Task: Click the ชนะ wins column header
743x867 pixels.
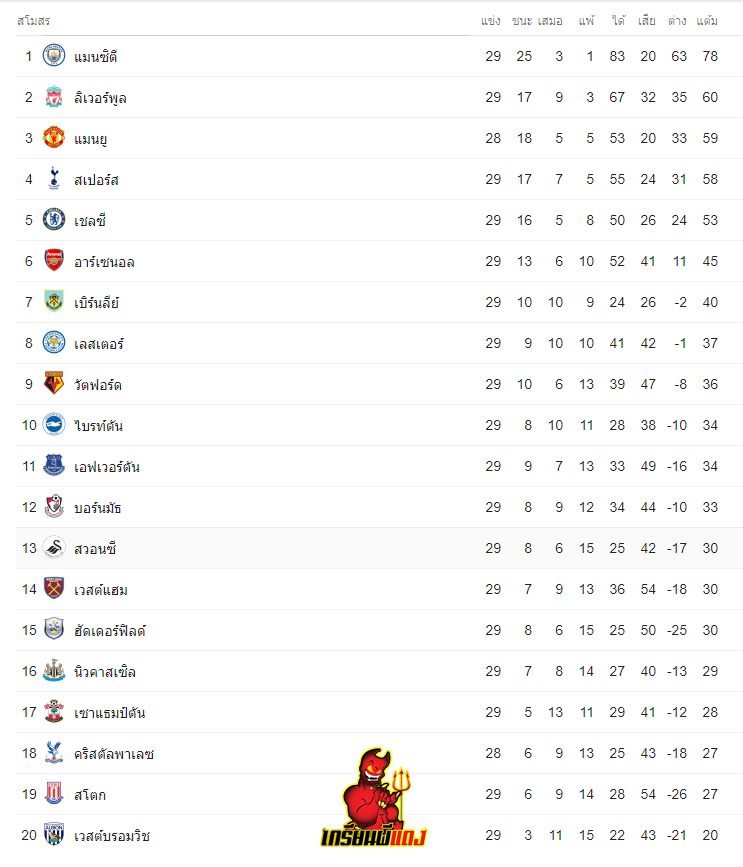Action: pos(522,21)
